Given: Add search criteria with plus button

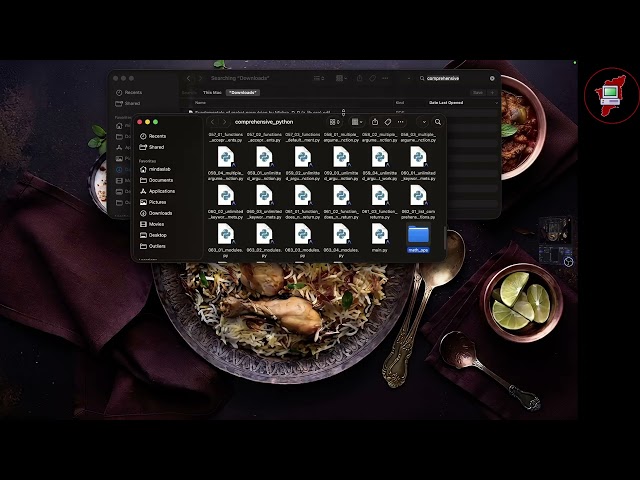Looking at the screenshot, I should [x=492, y=93].
